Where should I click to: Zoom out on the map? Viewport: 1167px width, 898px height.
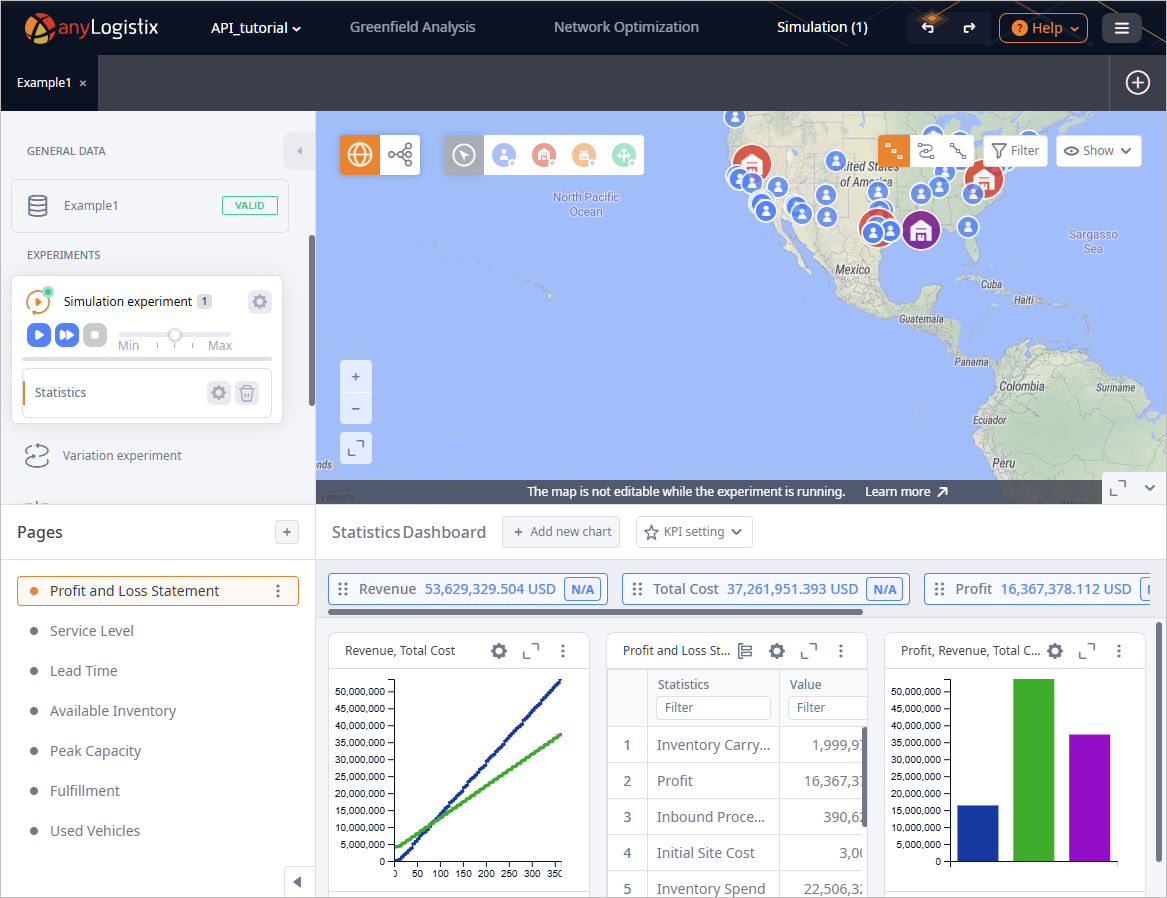coord(356,408)
